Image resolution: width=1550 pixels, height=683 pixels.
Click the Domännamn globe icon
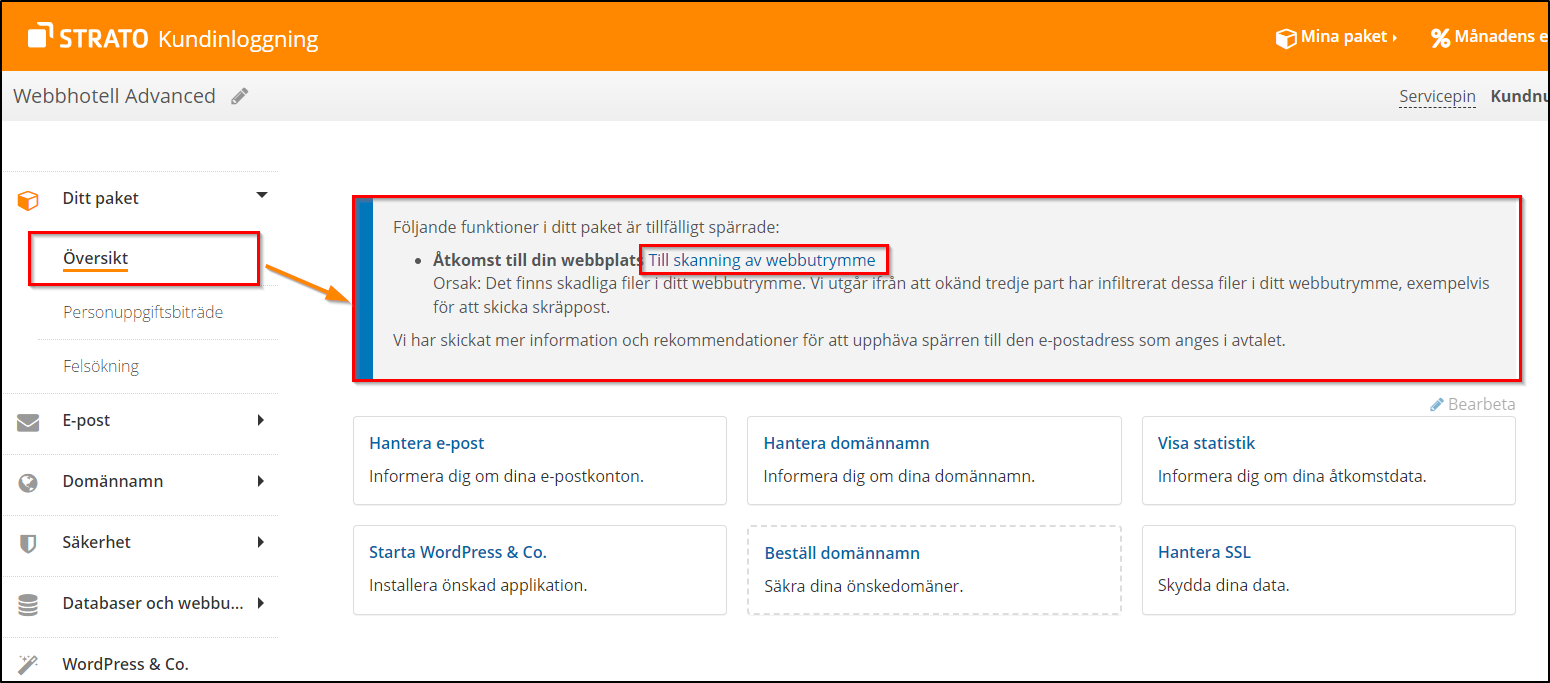pyautogui.click(x=28, y=483)
